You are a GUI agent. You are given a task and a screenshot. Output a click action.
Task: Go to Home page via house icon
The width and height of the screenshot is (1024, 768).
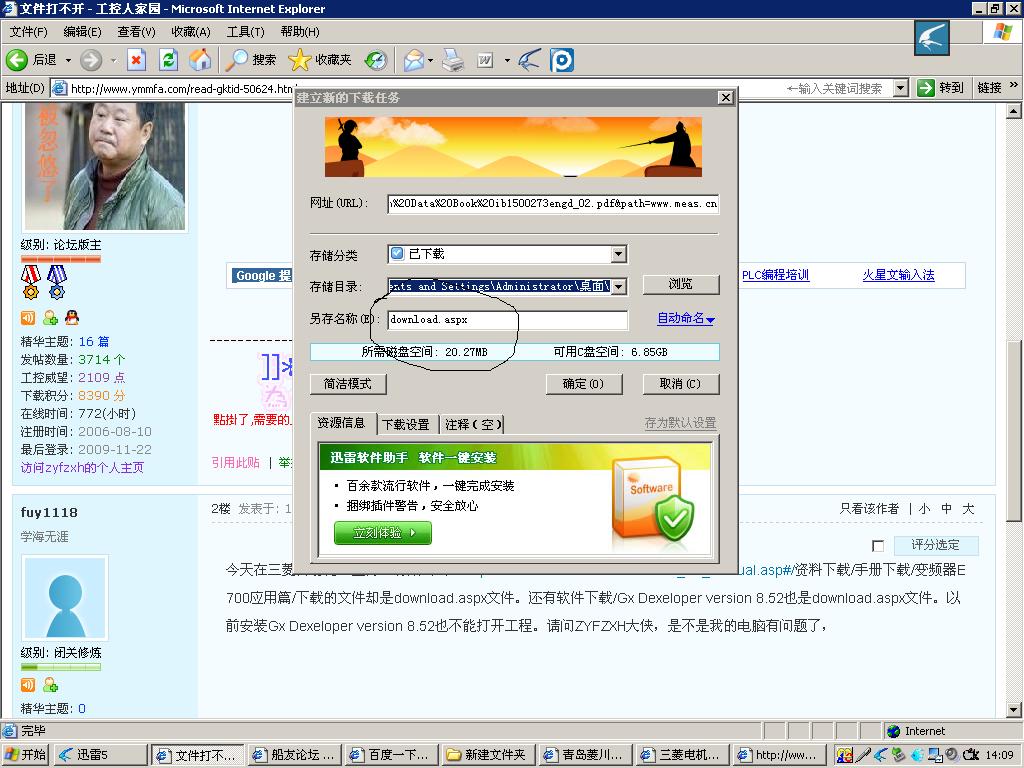point(200,60)
